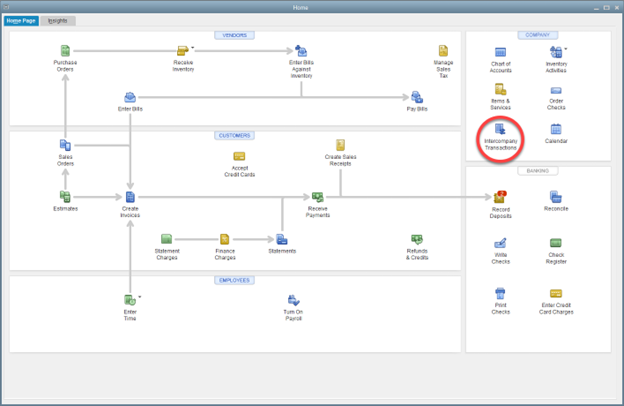Expand the Enter Time dropdown arrow
Image resolution: width=624 pixels, height=406 pixels.
(140, 296)
